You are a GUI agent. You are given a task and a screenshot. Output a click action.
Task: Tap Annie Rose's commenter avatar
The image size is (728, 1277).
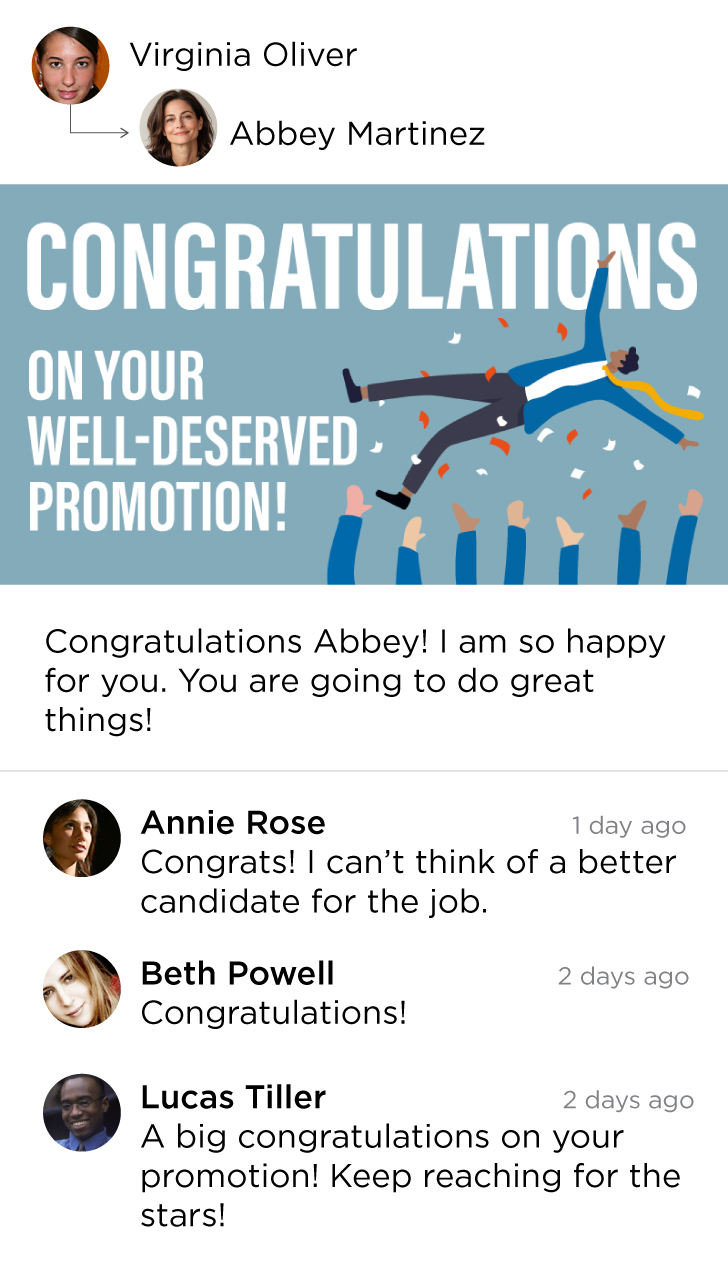82,838
